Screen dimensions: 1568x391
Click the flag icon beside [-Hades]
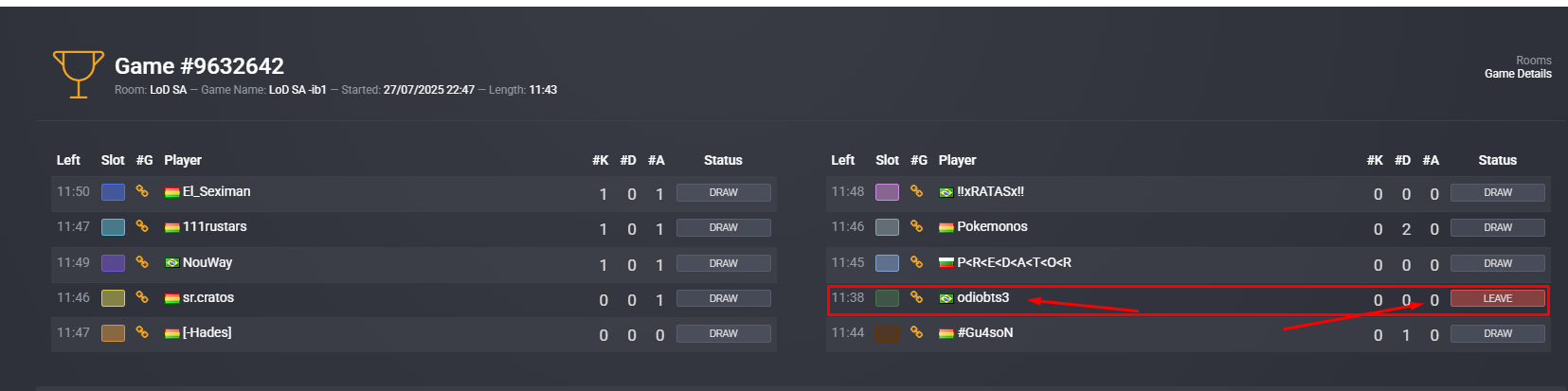coord(171,333)
